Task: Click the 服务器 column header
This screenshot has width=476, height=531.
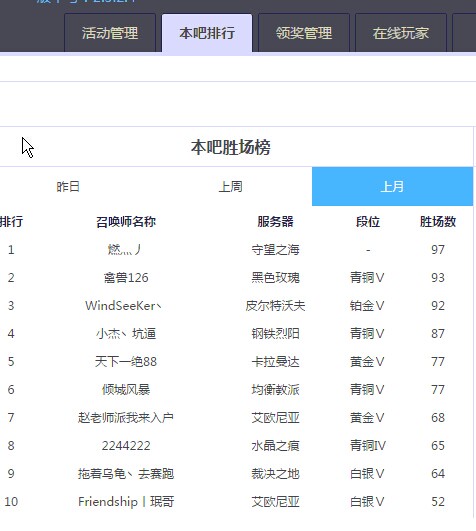Action: pos(275,222)
